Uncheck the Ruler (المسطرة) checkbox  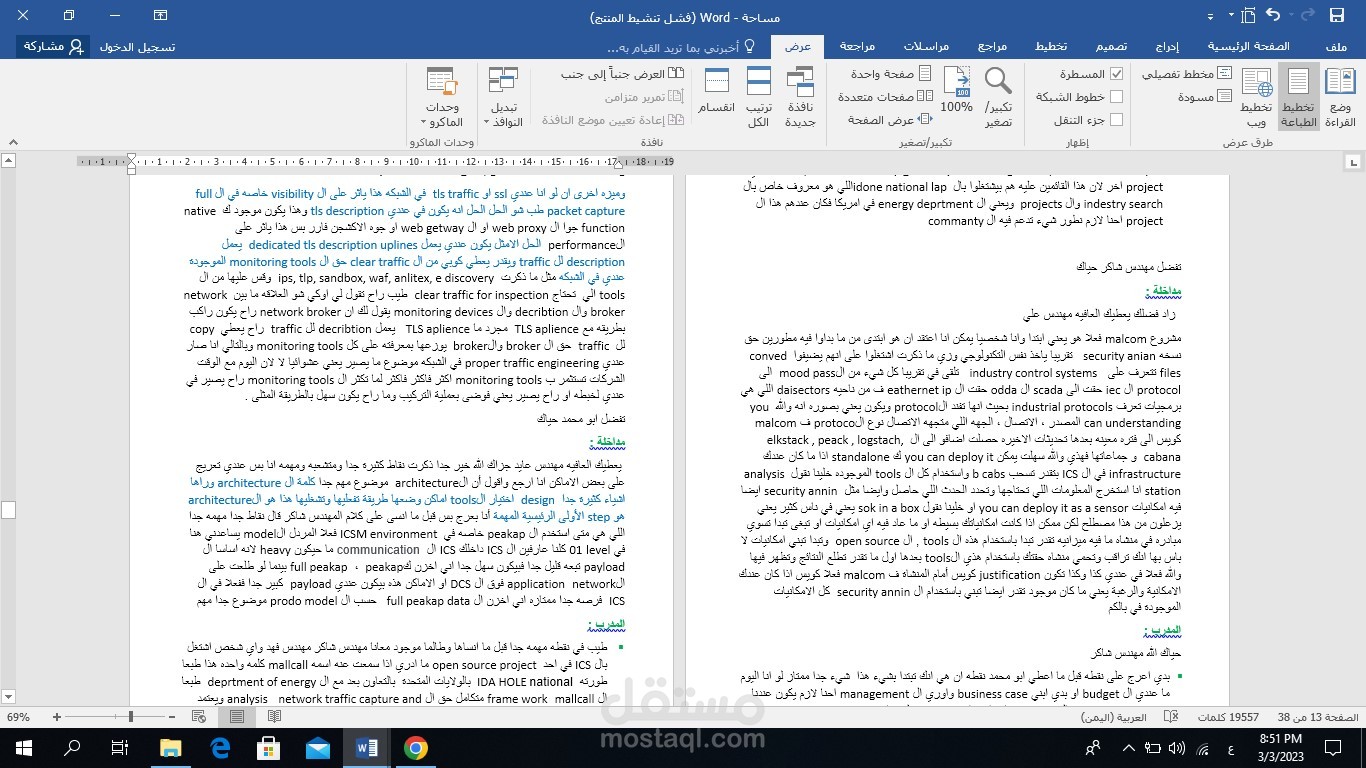coord(1117,74)
